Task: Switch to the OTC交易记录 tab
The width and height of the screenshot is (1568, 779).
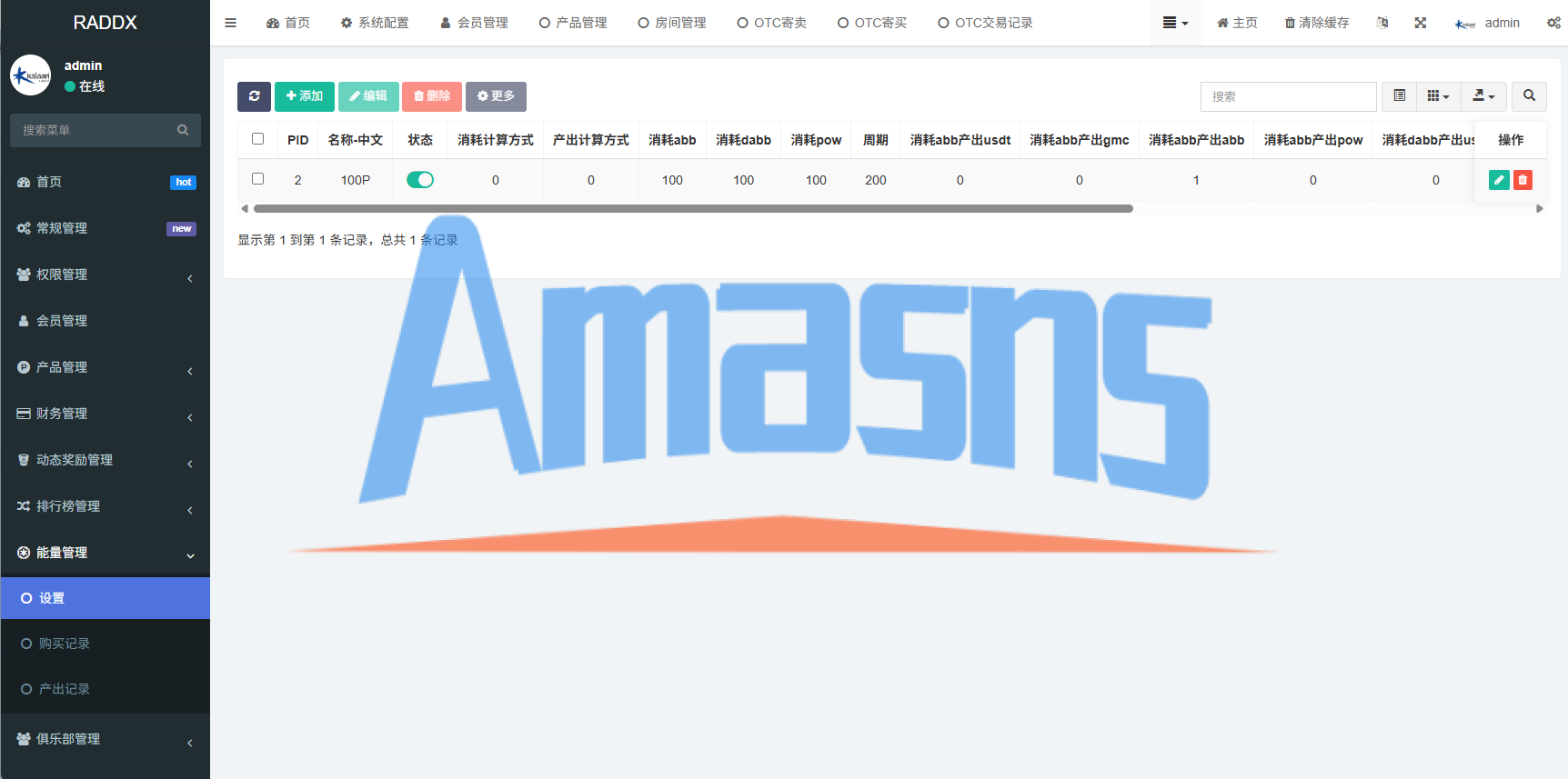Action: click(x=986, y=23)
